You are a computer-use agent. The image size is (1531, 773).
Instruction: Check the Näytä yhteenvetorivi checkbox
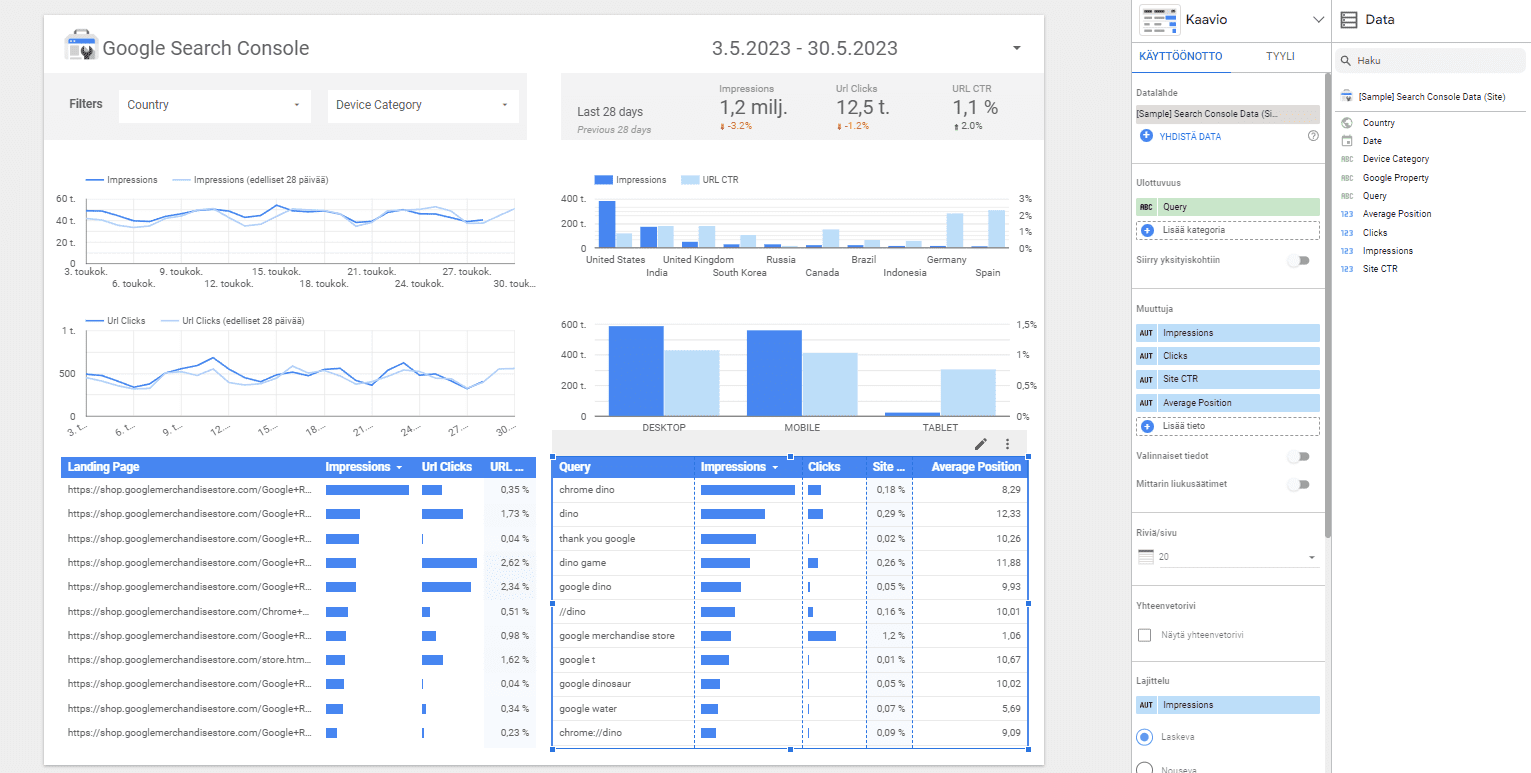click(x=1146, y=635)
